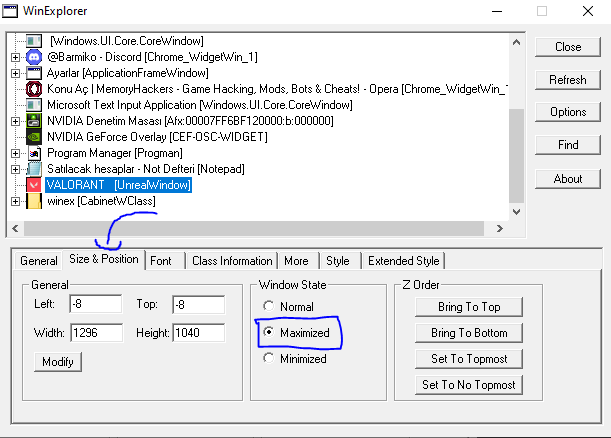Screen dimensions: 611x438
Task: Select the Maximized radio button
Action: coord(268,332)
